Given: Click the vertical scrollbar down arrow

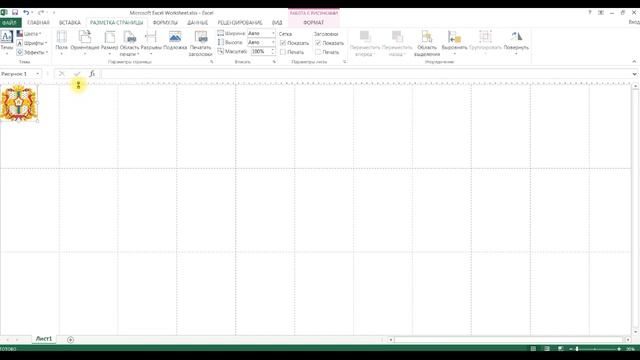Looking at the screenshot, I should coord(635,331).
